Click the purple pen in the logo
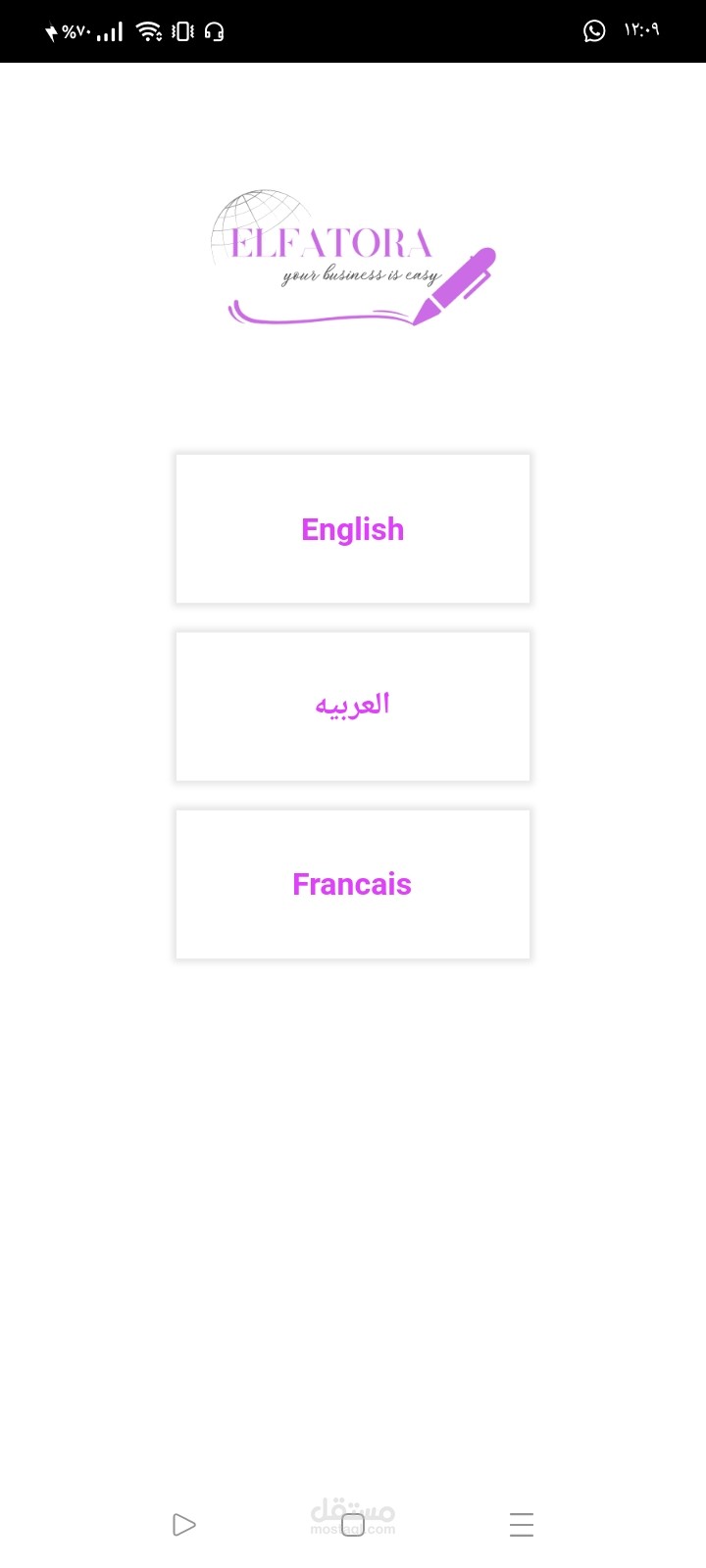The width and height of the screenshot is (706, 1568). pyautogui.click(x=458, y=284)
